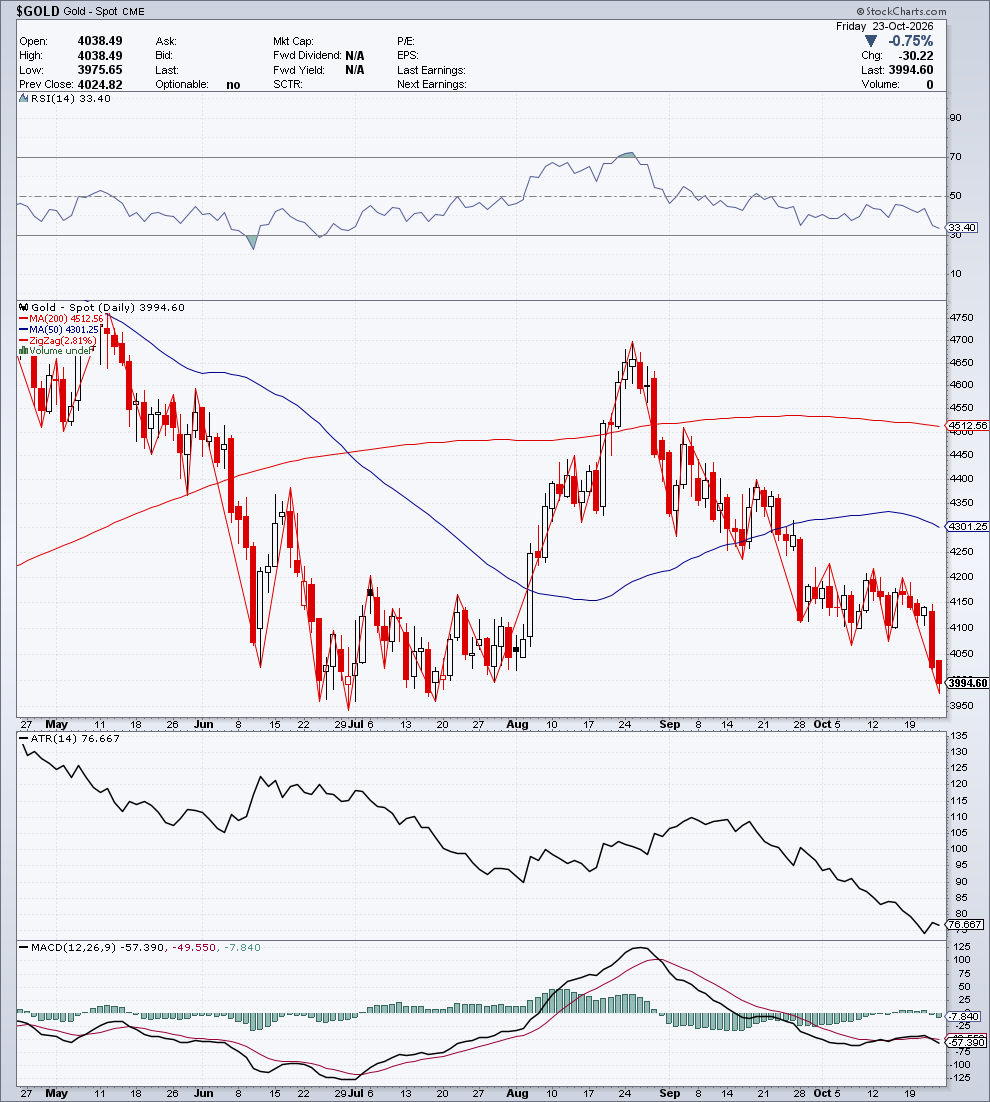Click the 'MA(200) 4512.56' legend entry

pos(66,319)
